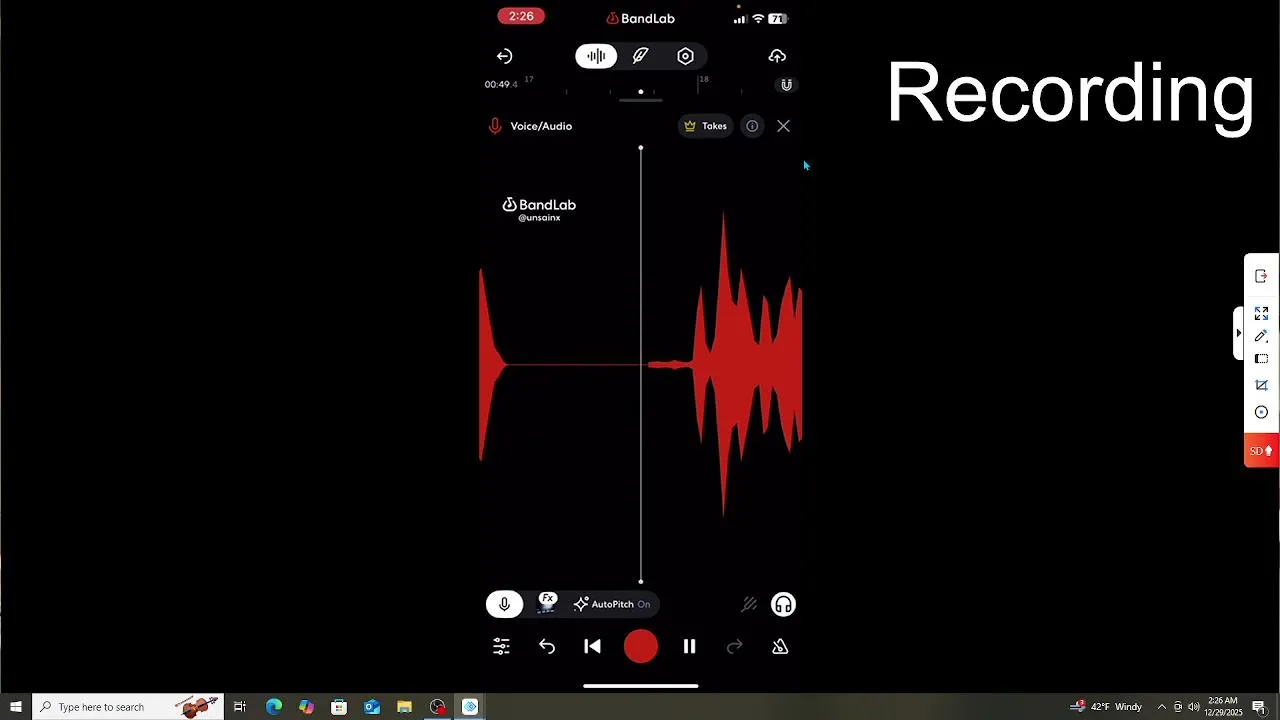
Task: Stop recording with the red button
Action: coord(641,647)
